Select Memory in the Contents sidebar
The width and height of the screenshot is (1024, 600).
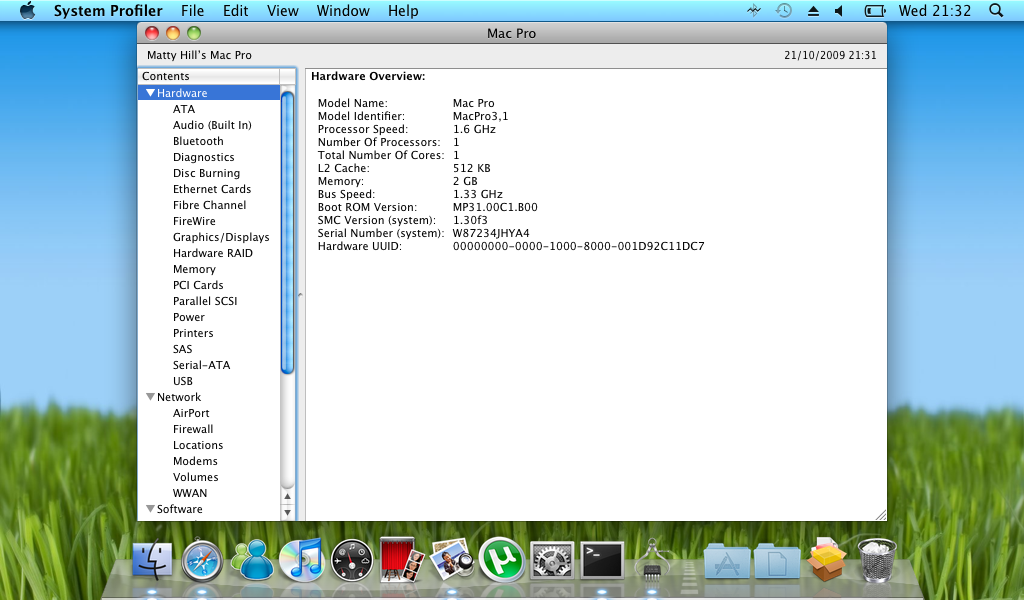pyautogui.click(x=194, y=269)
